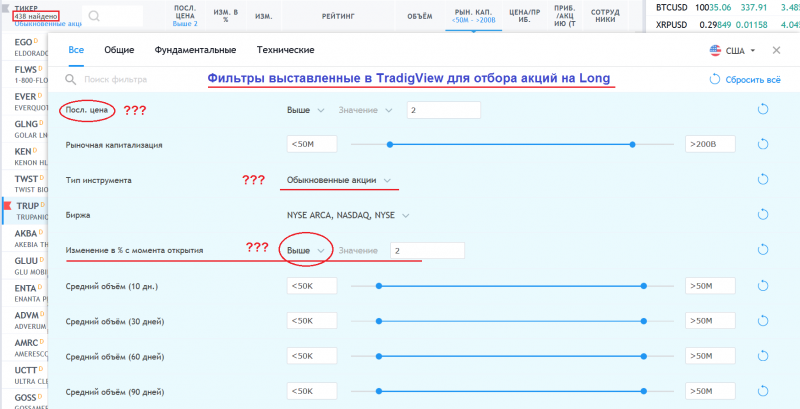Open the США country dropdown

tap(733, 50)
